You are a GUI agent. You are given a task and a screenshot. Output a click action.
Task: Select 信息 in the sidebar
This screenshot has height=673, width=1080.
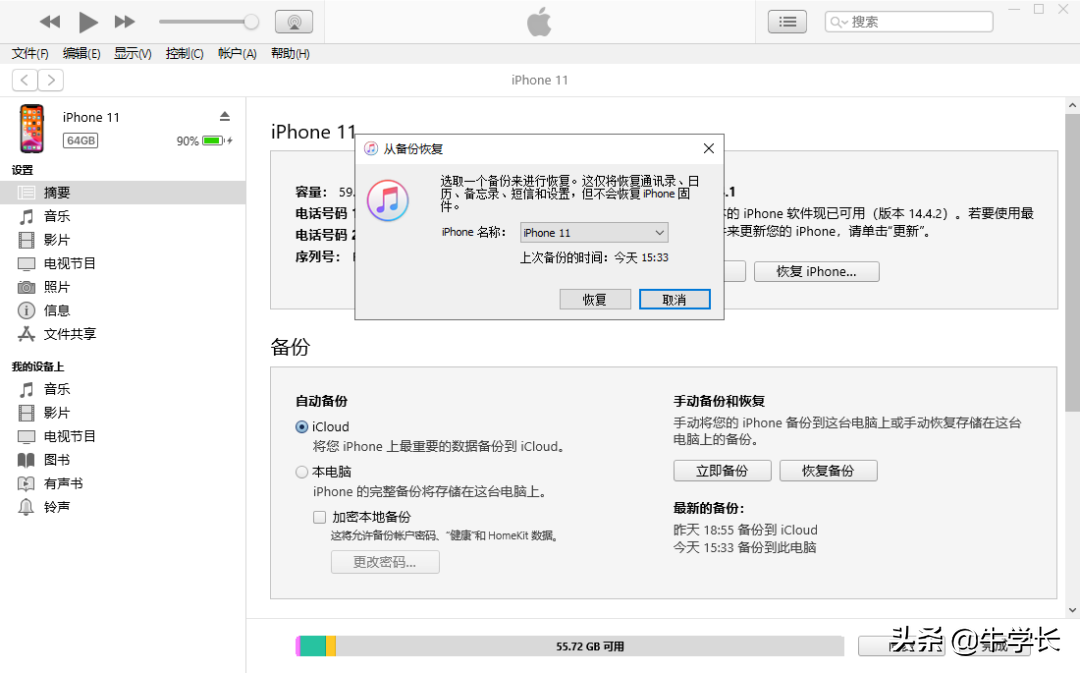[123, 310]
